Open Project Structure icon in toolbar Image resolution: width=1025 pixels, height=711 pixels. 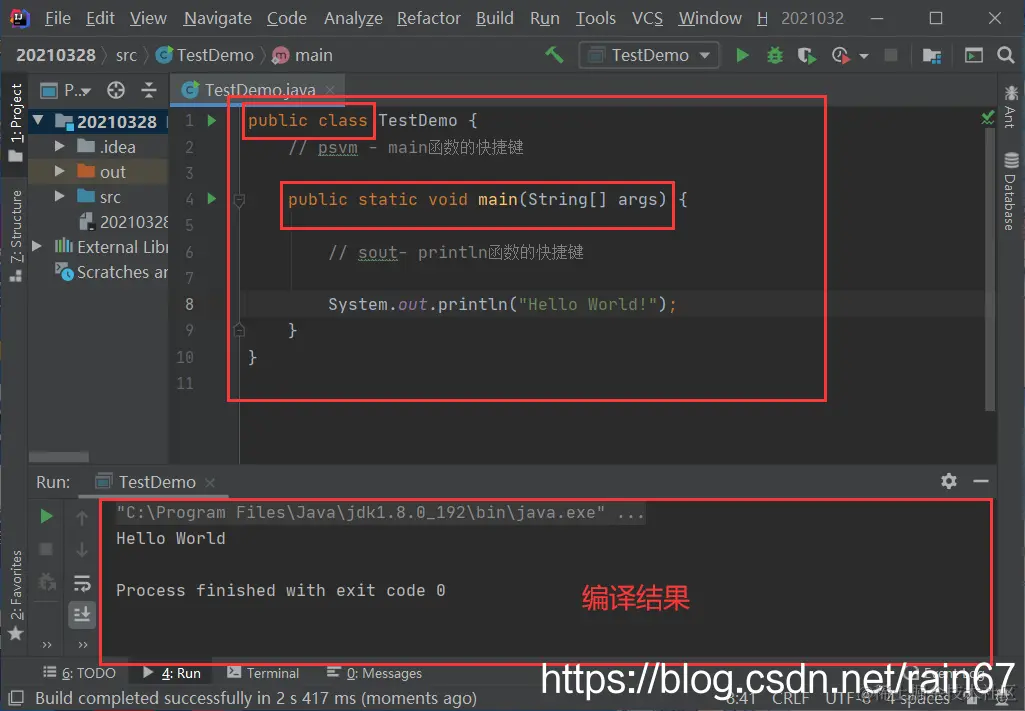[x=932, y=56]
